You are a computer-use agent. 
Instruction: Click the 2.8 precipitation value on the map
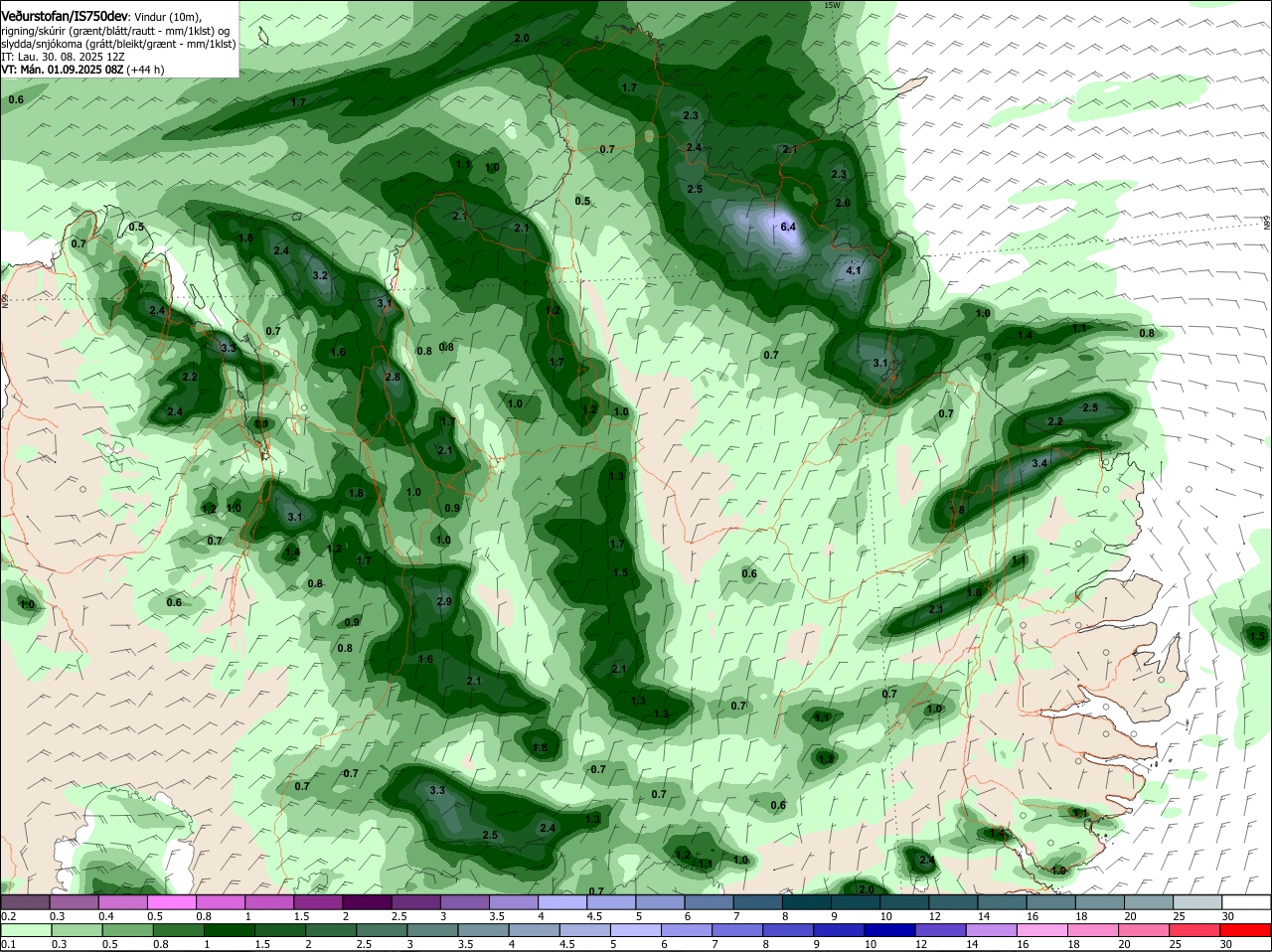coord(393,377)
